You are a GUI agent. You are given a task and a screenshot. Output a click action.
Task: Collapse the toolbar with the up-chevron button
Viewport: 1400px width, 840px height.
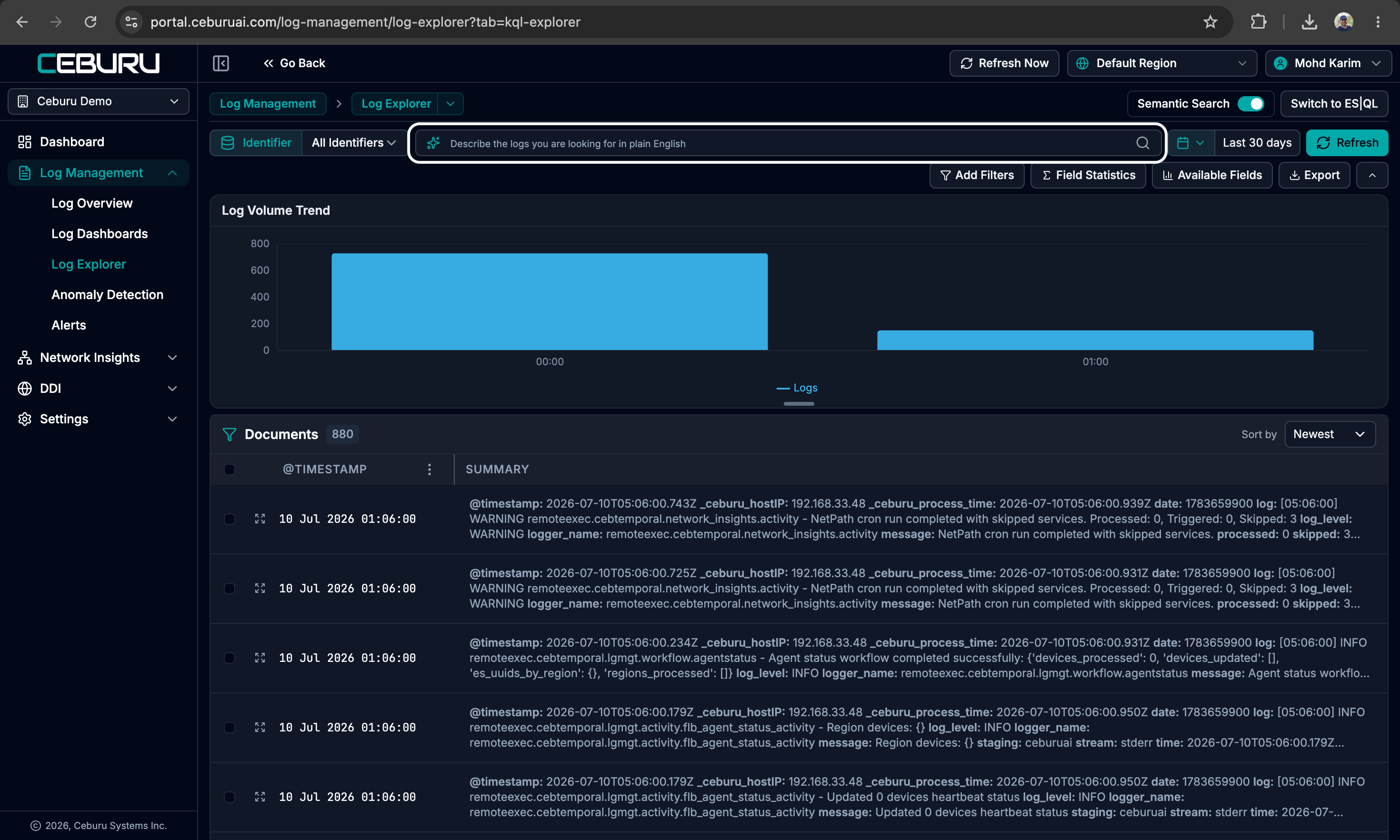1372,175
